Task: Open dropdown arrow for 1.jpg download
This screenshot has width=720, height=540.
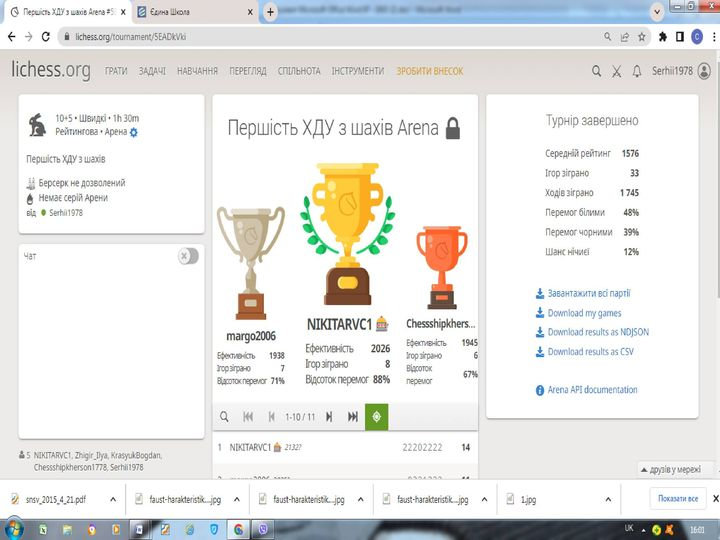Action: (608, 499)
